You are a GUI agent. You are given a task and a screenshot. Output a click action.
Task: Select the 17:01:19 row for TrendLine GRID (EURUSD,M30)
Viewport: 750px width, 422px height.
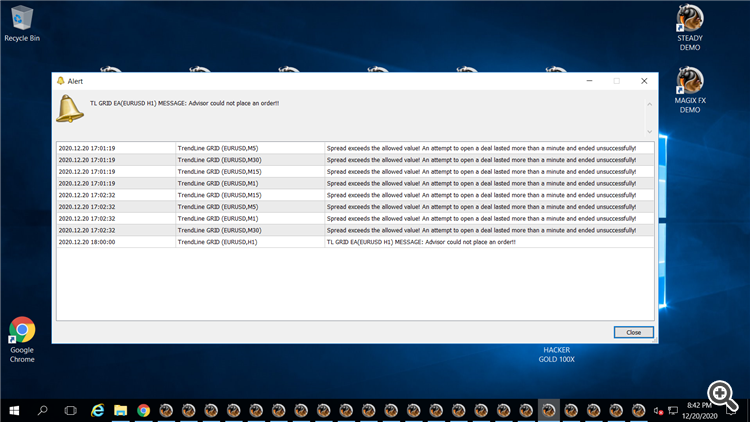click(x=355, y=160)
